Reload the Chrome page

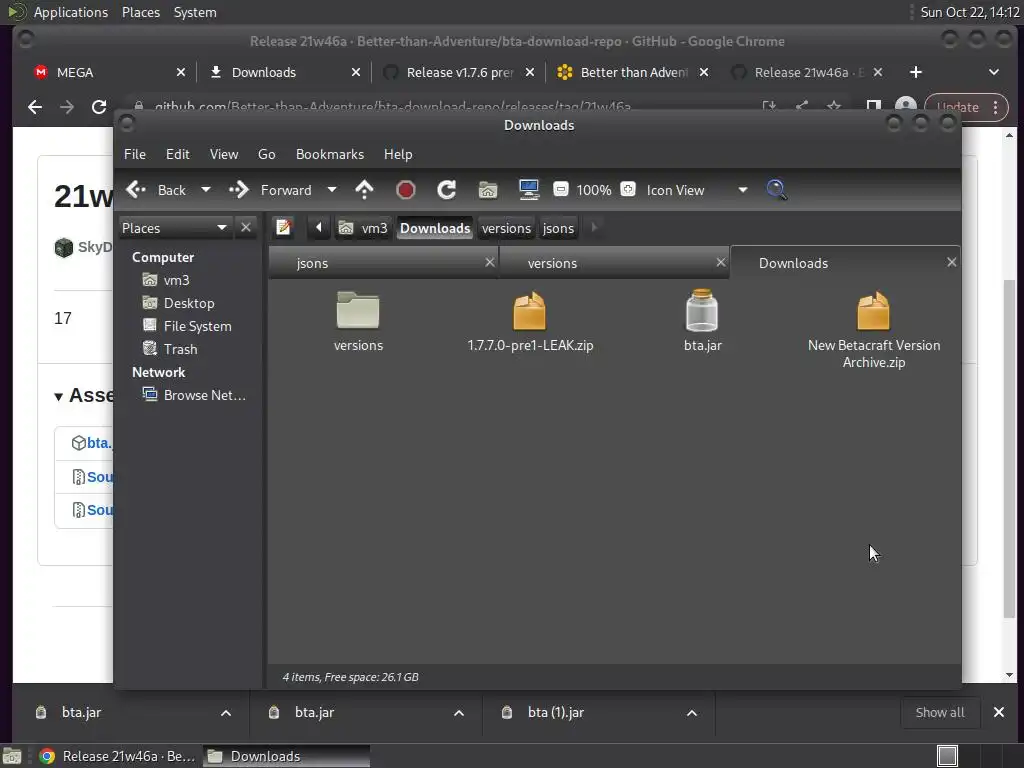click(x=99, y=107)
